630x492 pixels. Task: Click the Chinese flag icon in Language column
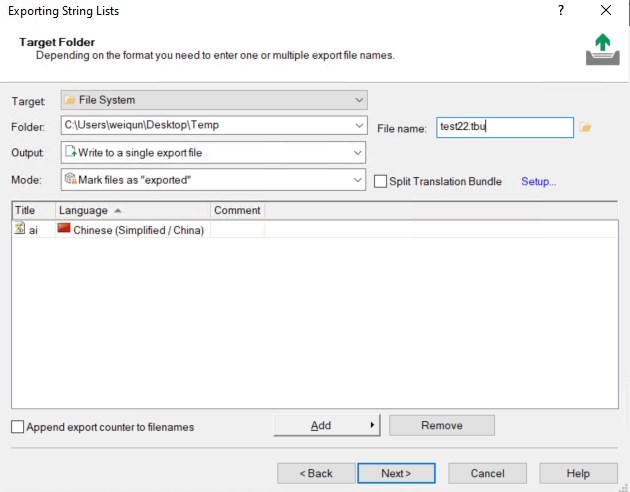pos(65,230)
